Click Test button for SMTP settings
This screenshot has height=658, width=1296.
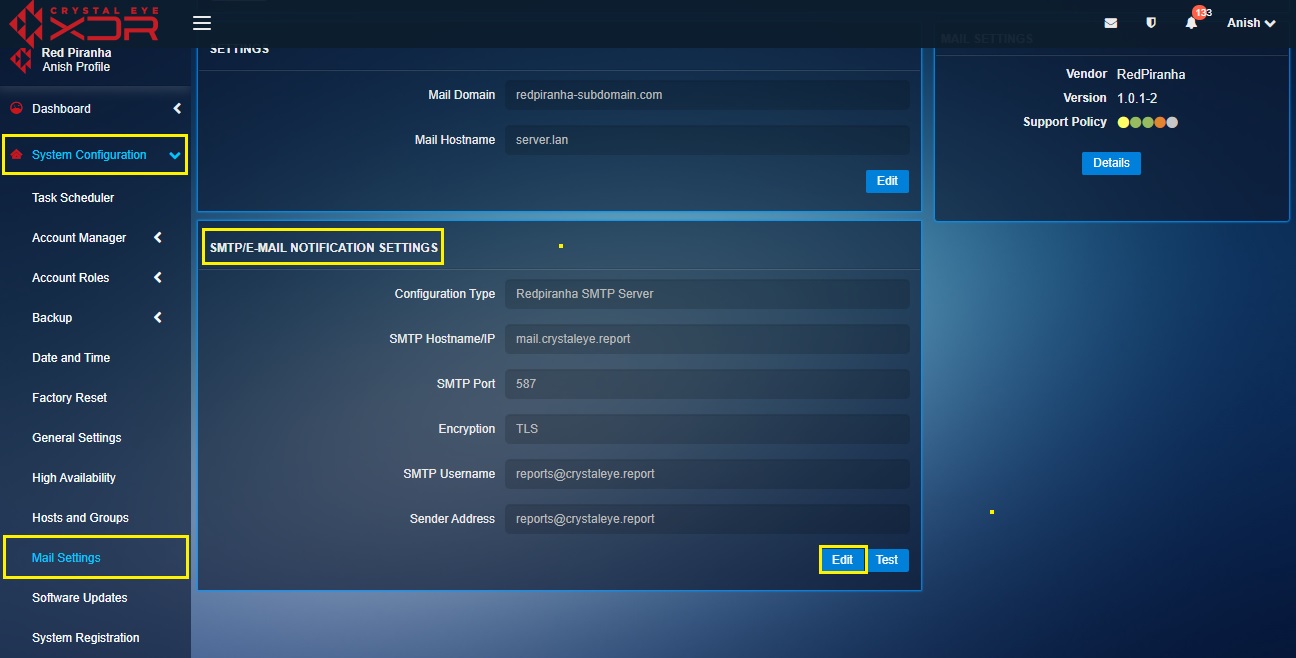[x=887, y=560]
